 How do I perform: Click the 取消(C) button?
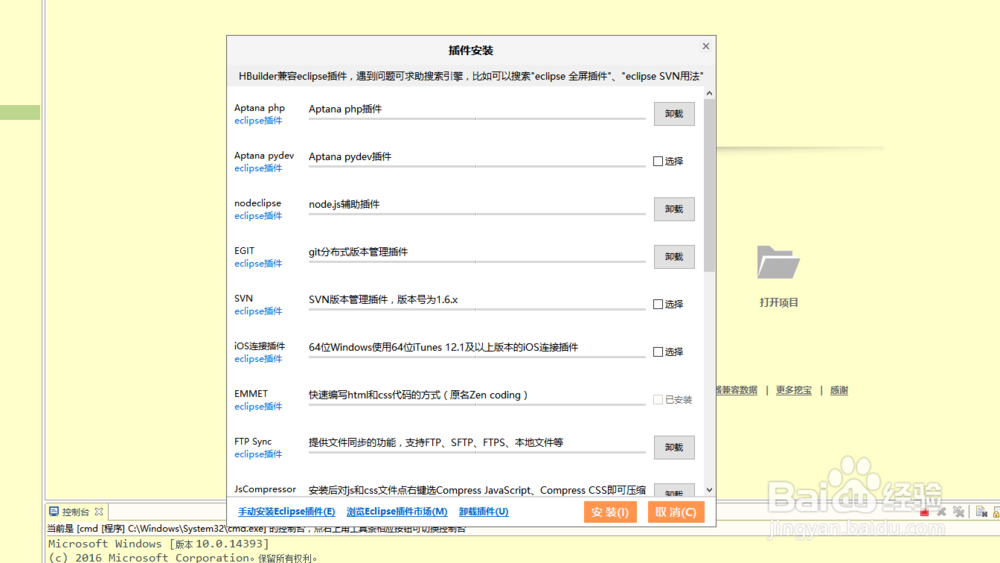tap(676, 512)
